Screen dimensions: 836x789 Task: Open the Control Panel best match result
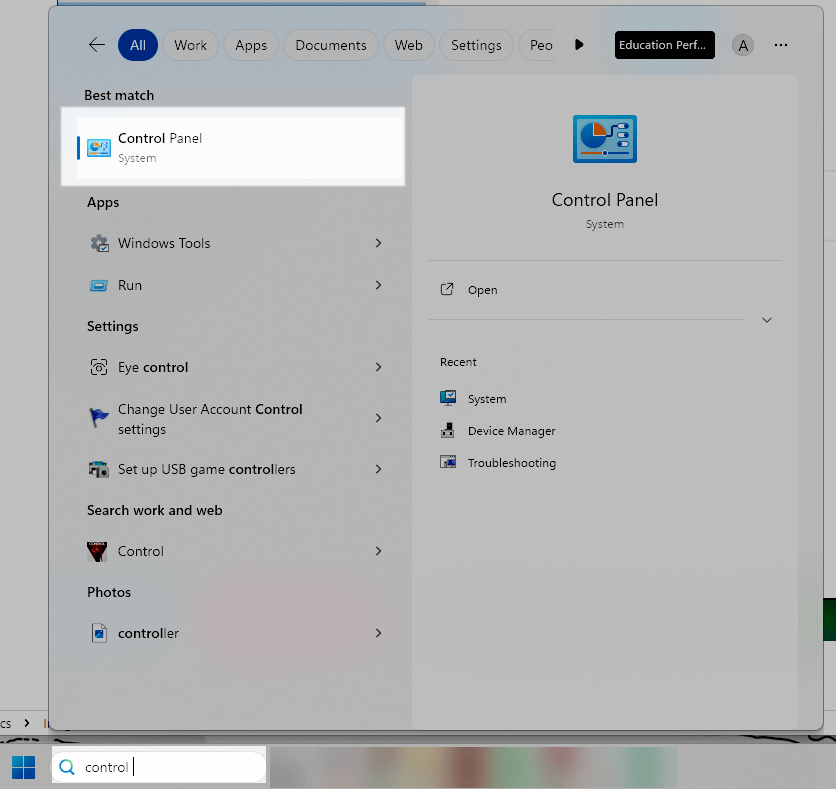(x=240, y=148)
